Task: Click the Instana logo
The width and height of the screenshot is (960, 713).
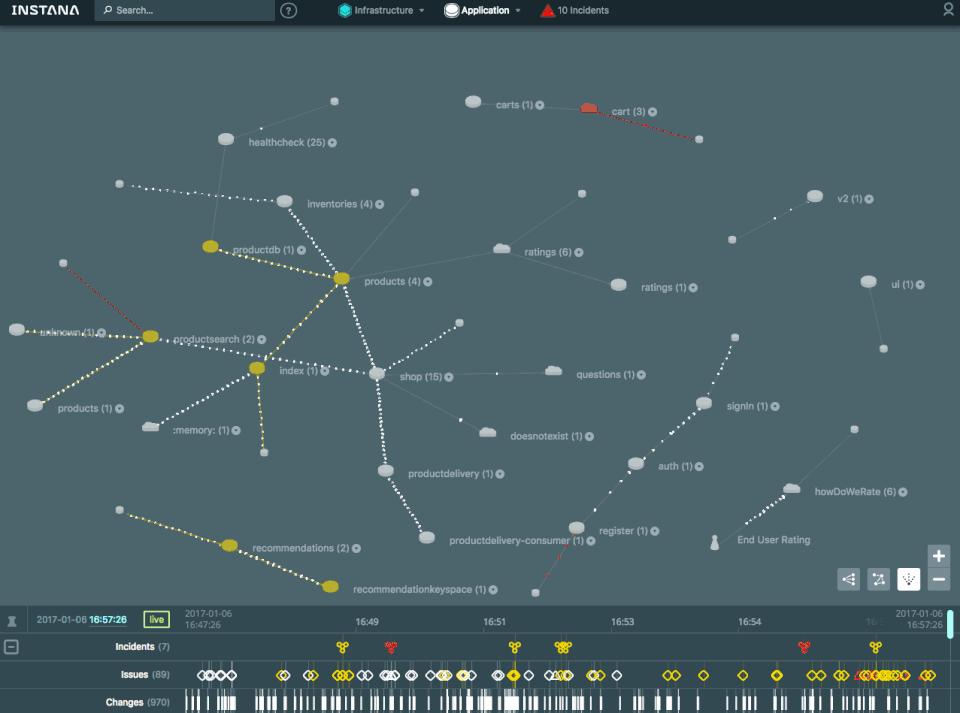Action: (45, 10)
